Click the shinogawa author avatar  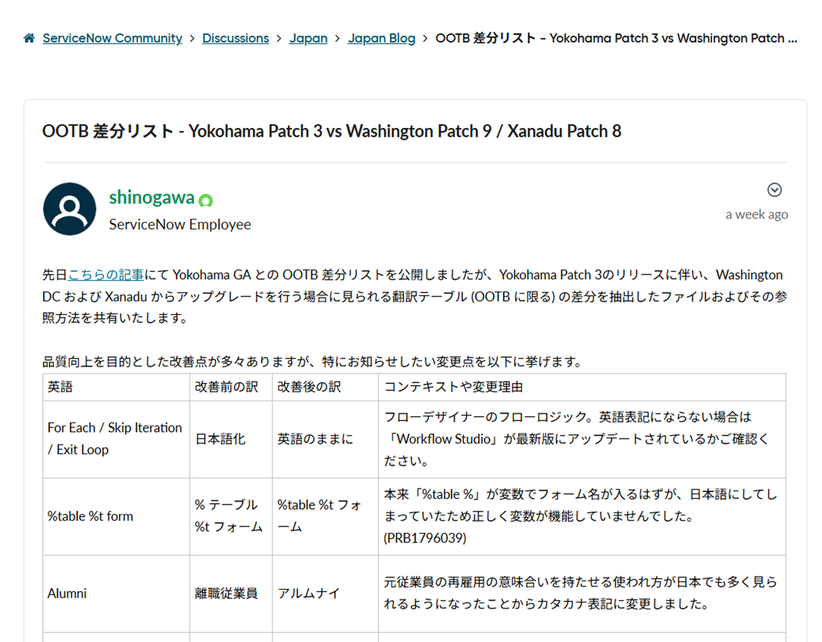tap(69, 209)
